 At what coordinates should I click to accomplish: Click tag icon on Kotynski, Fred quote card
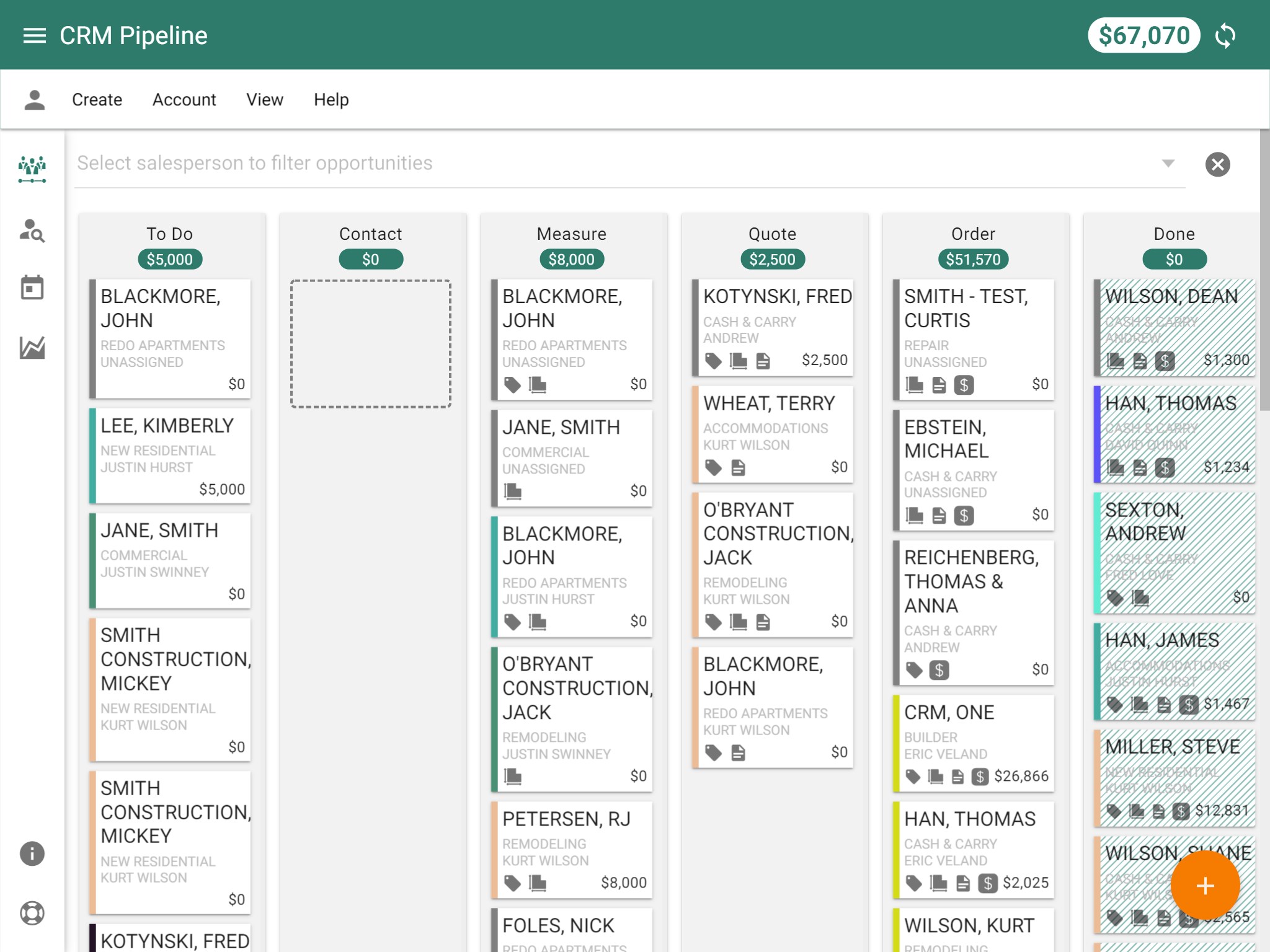[713, 361]
